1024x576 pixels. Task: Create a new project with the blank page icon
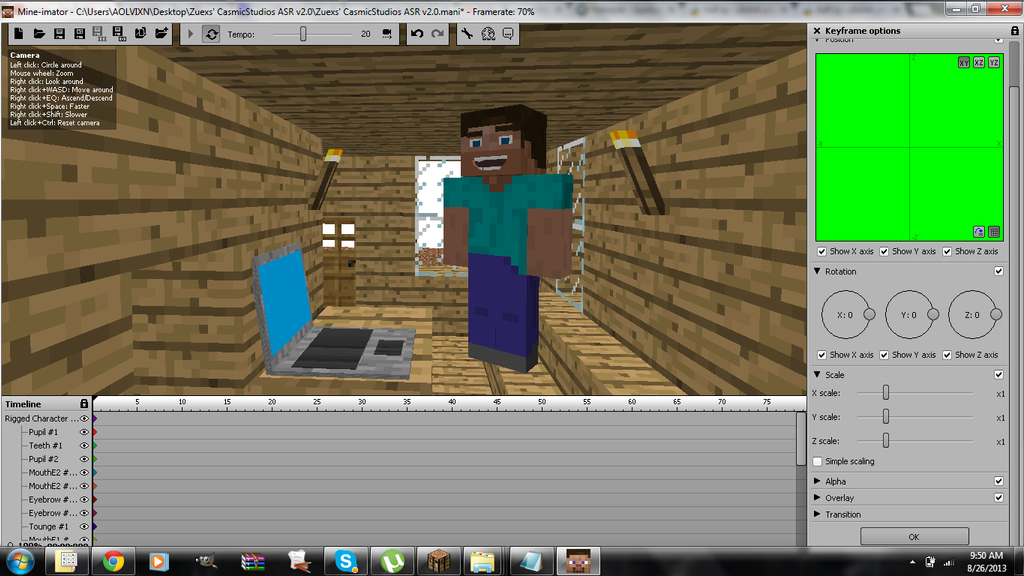[18, 34]
